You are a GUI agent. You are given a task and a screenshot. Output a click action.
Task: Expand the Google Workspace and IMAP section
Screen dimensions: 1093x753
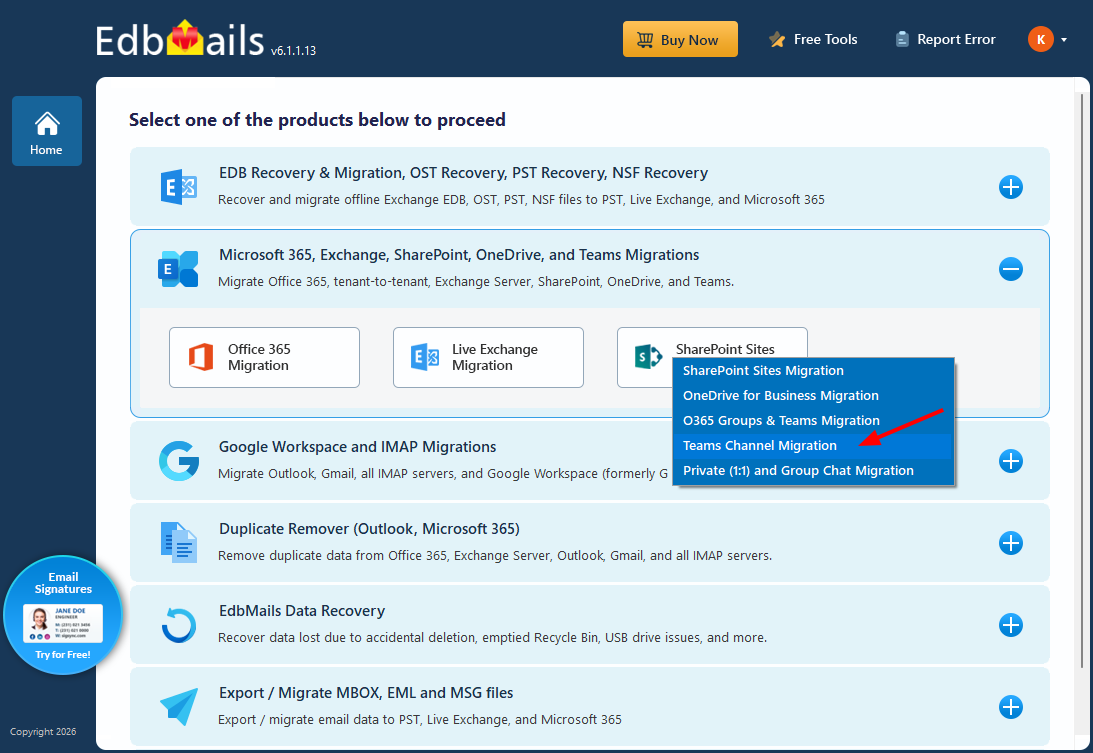pyautogui.click(x=1010, y=461)
